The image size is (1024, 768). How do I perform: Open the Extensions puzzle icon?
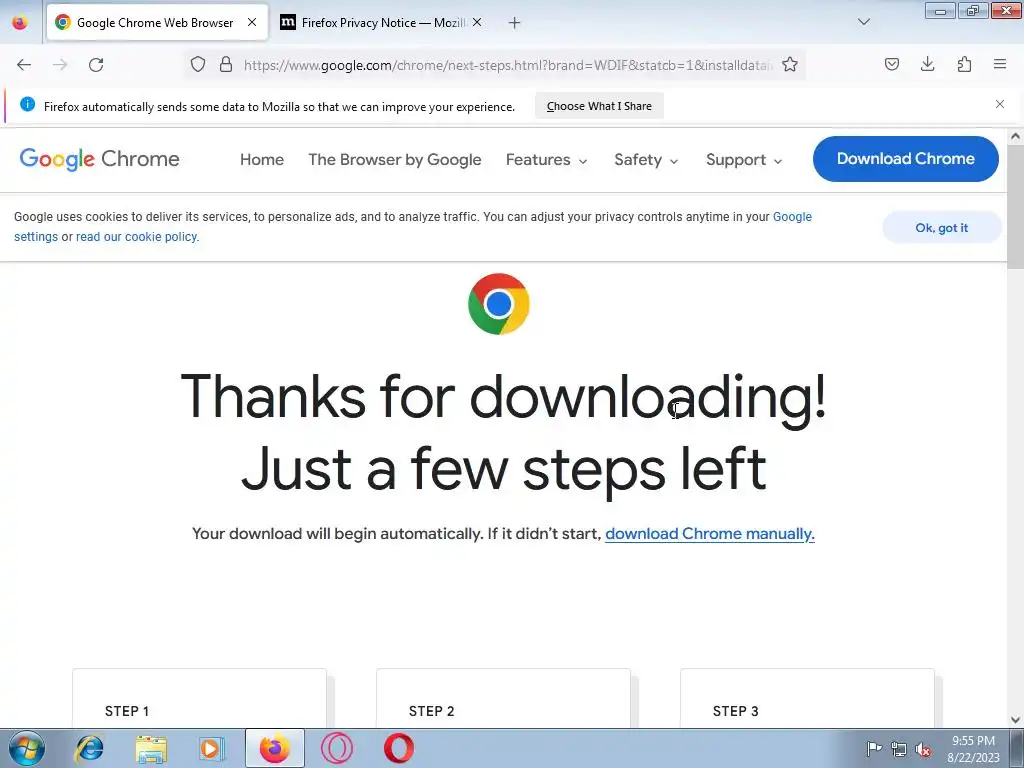tap(964, 64)
